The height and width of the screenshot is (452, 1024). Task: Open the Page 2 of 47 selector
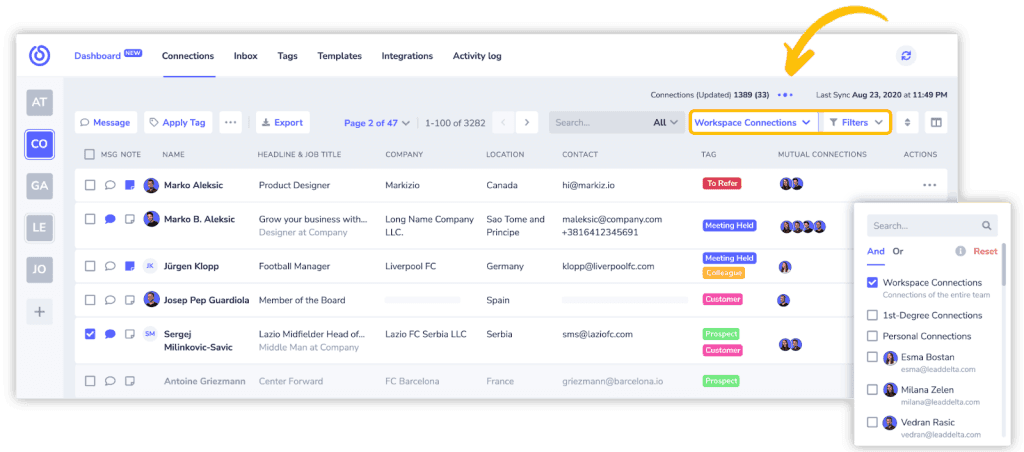(x=377, y=122)
